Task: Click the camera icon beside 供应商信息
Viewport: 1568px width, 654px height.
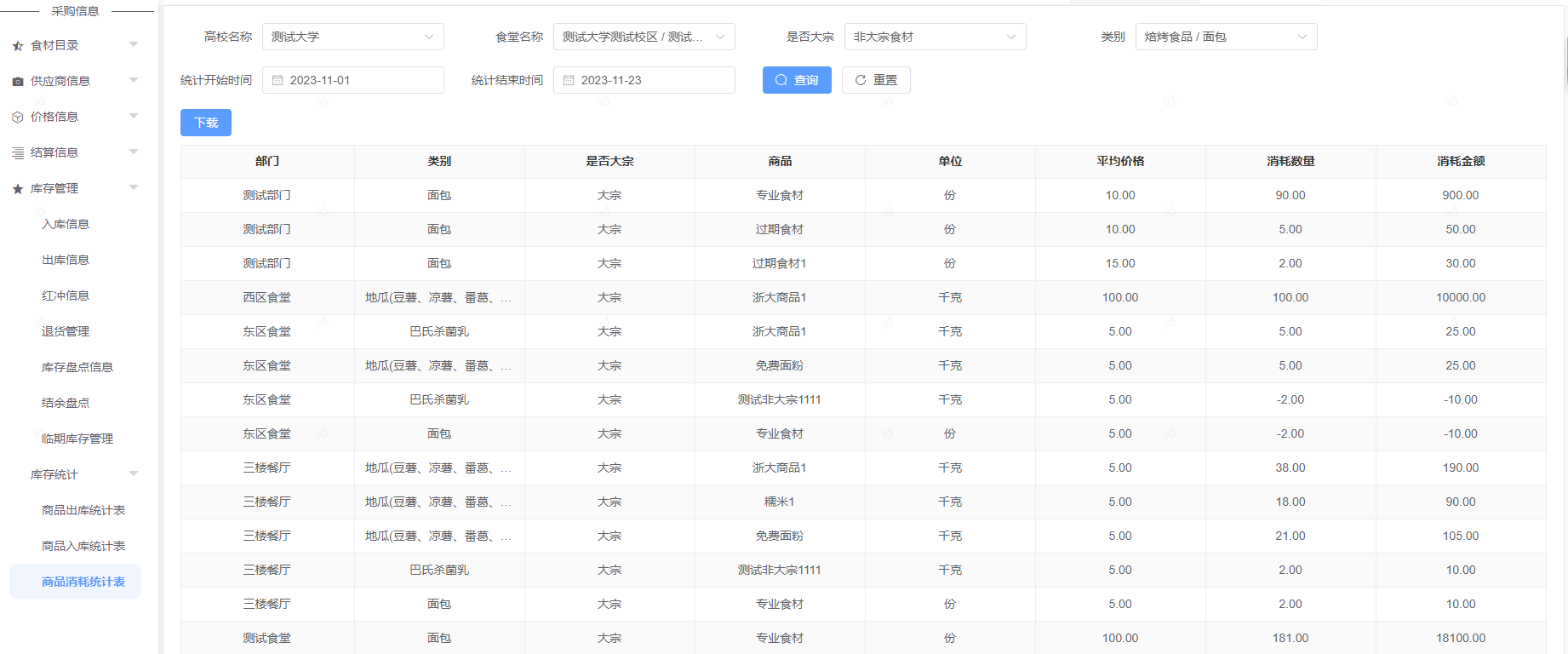Action: (x=17, y=82)
